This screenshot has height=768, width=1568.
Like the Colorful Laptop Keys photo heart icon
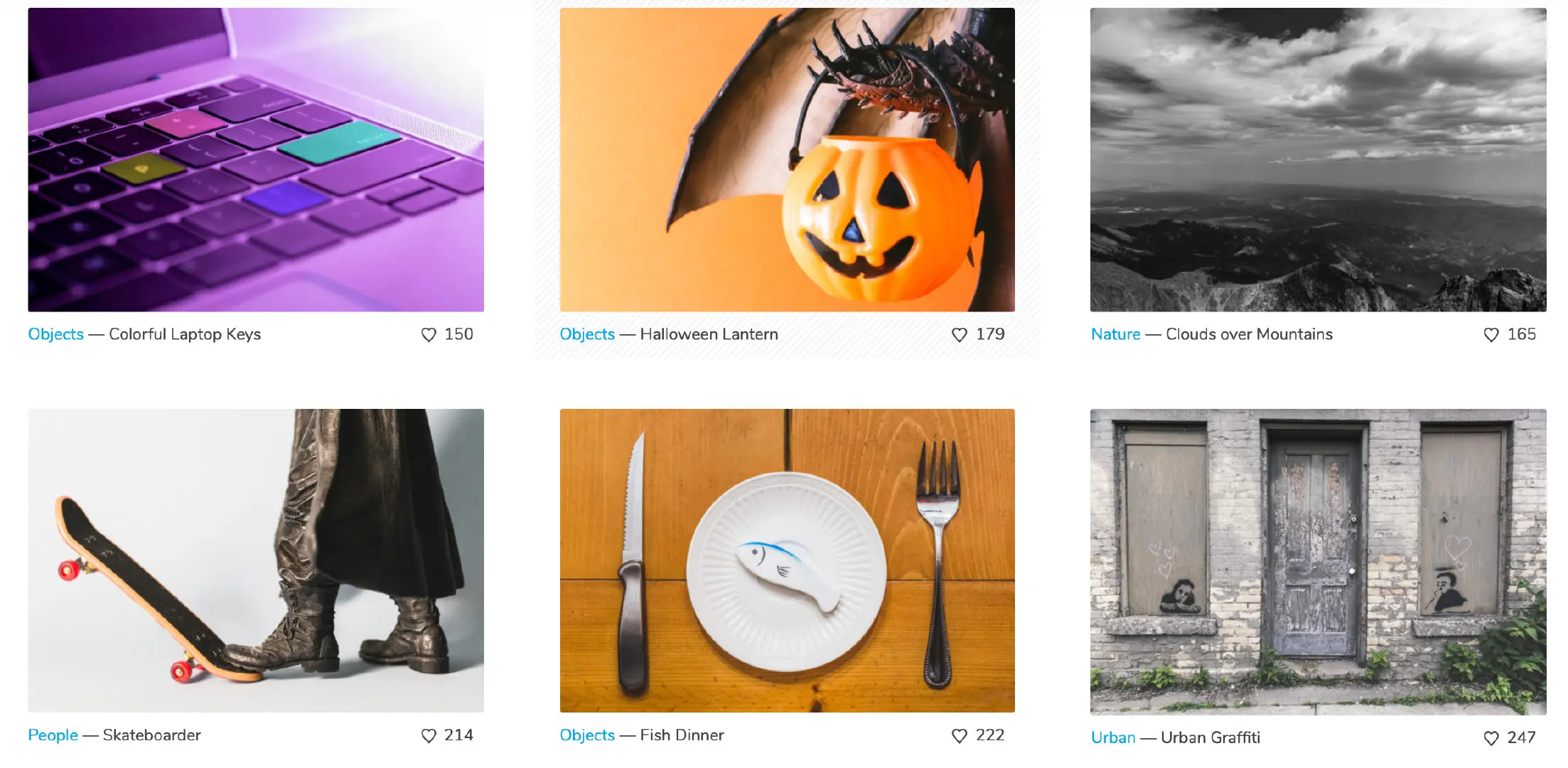pyautogui.click(x=429, y=335)
